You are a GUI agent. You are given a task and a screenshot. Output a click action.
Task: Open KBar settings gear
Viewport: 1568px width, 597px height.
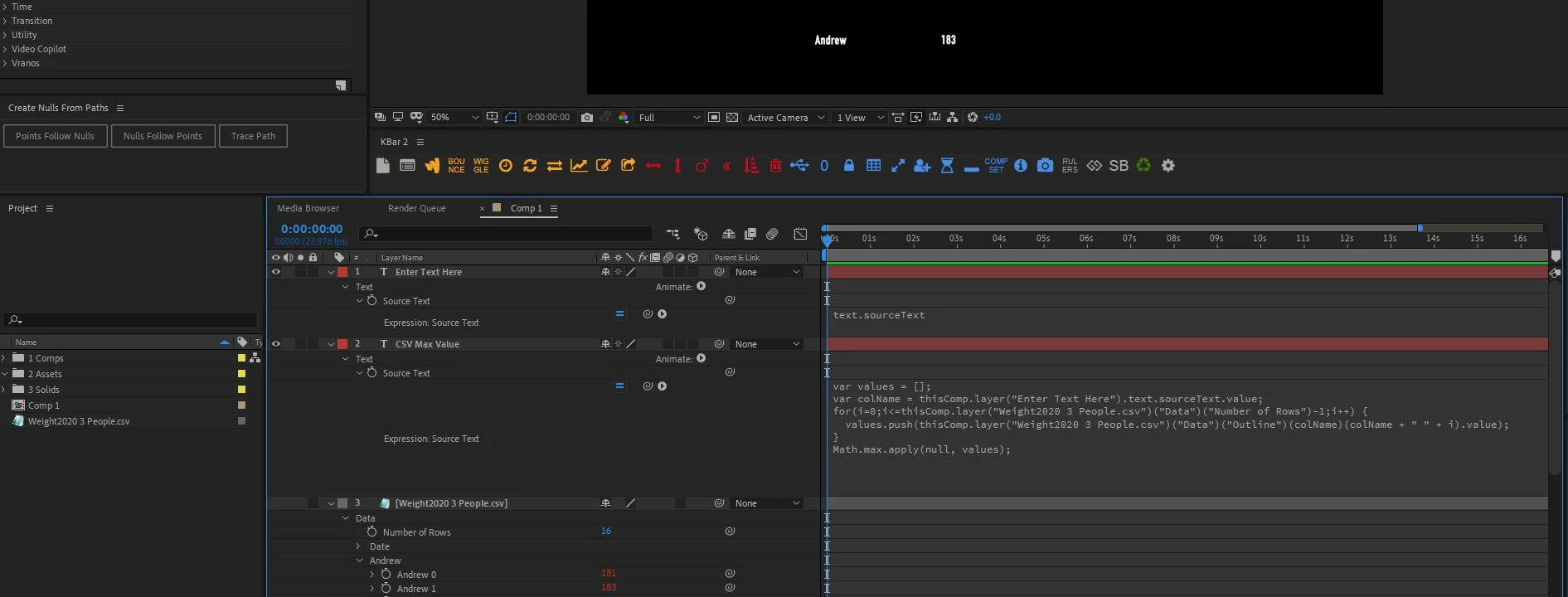pos(1168,166)
